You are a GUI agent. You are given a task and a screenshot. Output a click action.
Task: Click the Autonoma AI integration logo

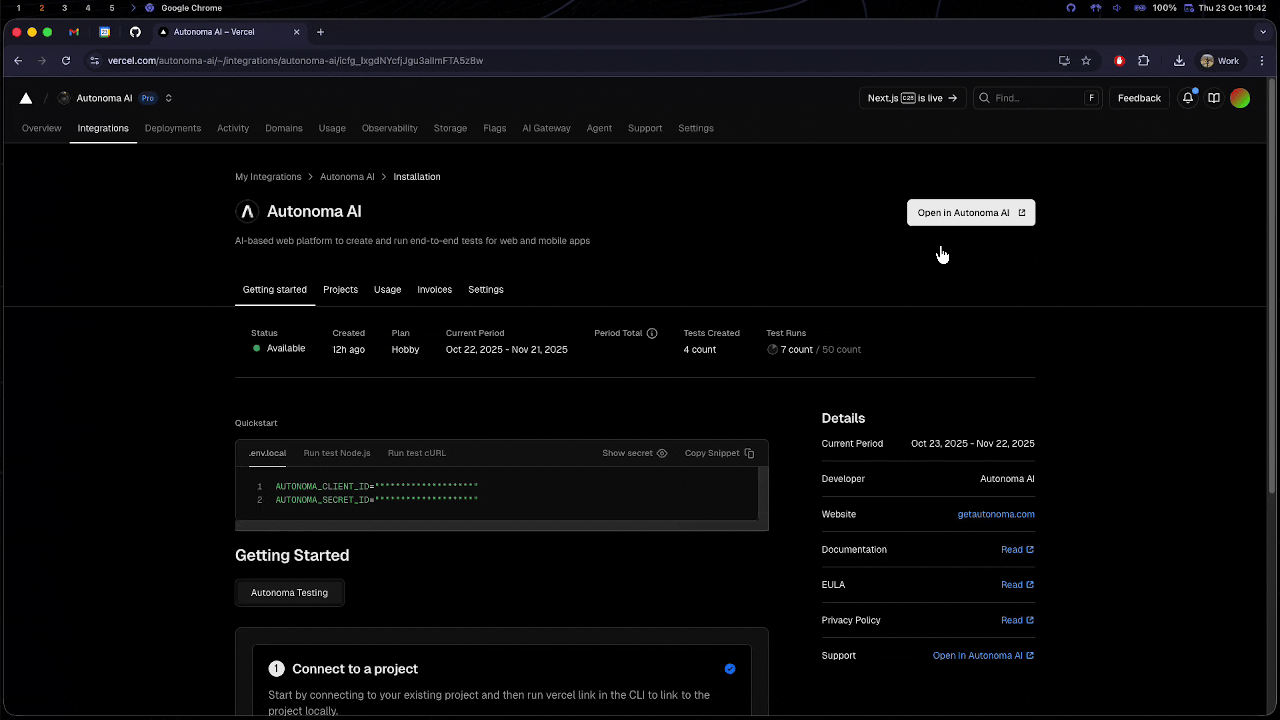pos(247,211)
